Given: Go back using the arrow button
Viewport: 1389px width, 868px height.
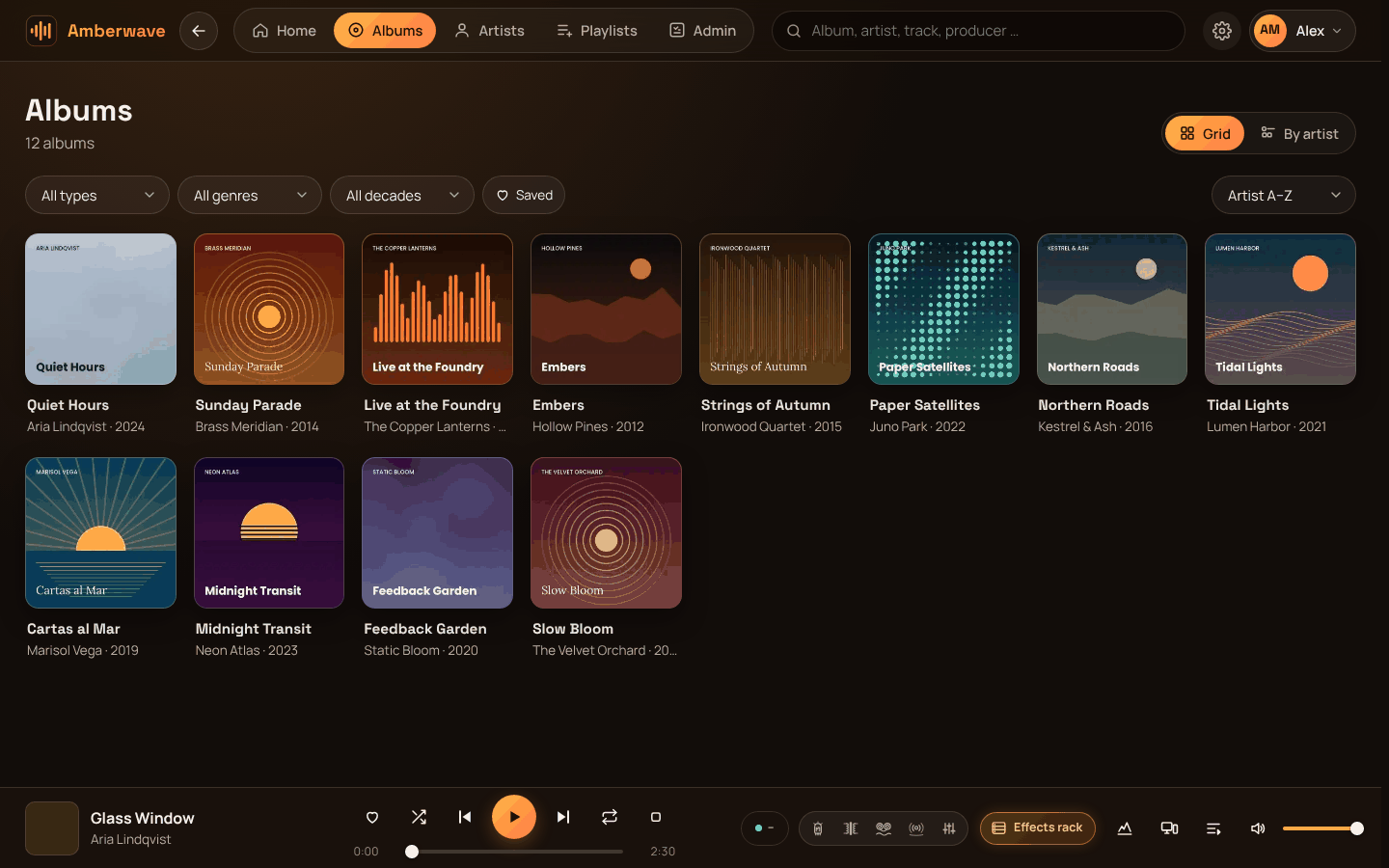Looking at the screenshot, I should (x=199, y=31).
